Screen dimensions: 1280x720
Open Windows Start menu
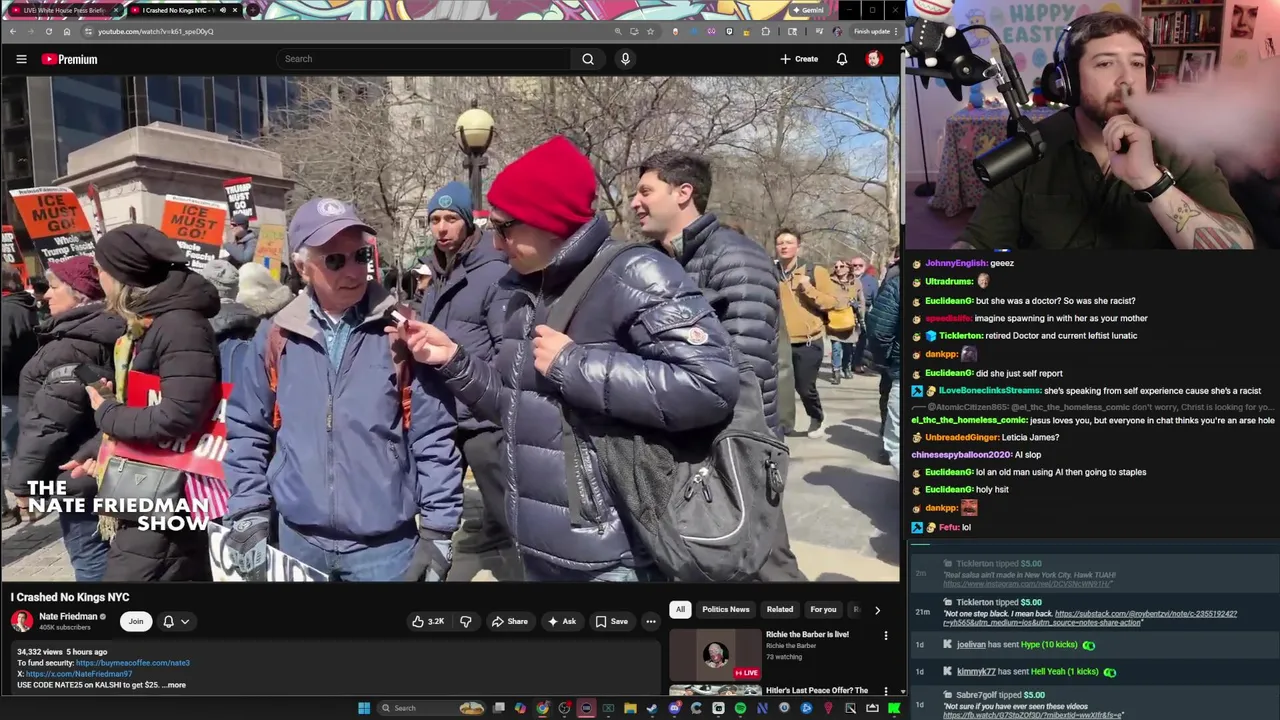(364, 708)
